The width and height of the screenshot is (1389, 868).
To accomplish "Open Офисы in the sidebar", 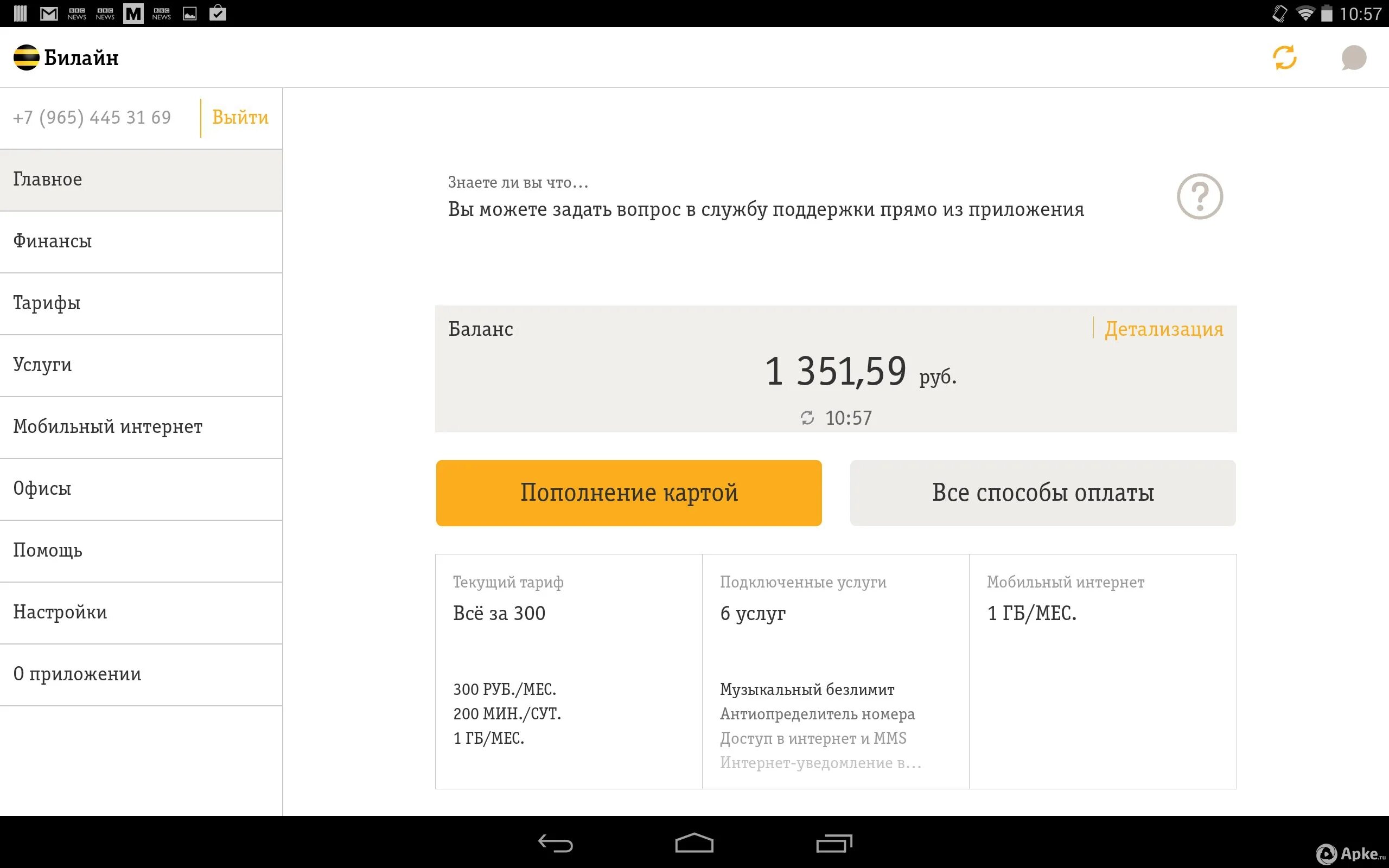I will tap(141, 489).
